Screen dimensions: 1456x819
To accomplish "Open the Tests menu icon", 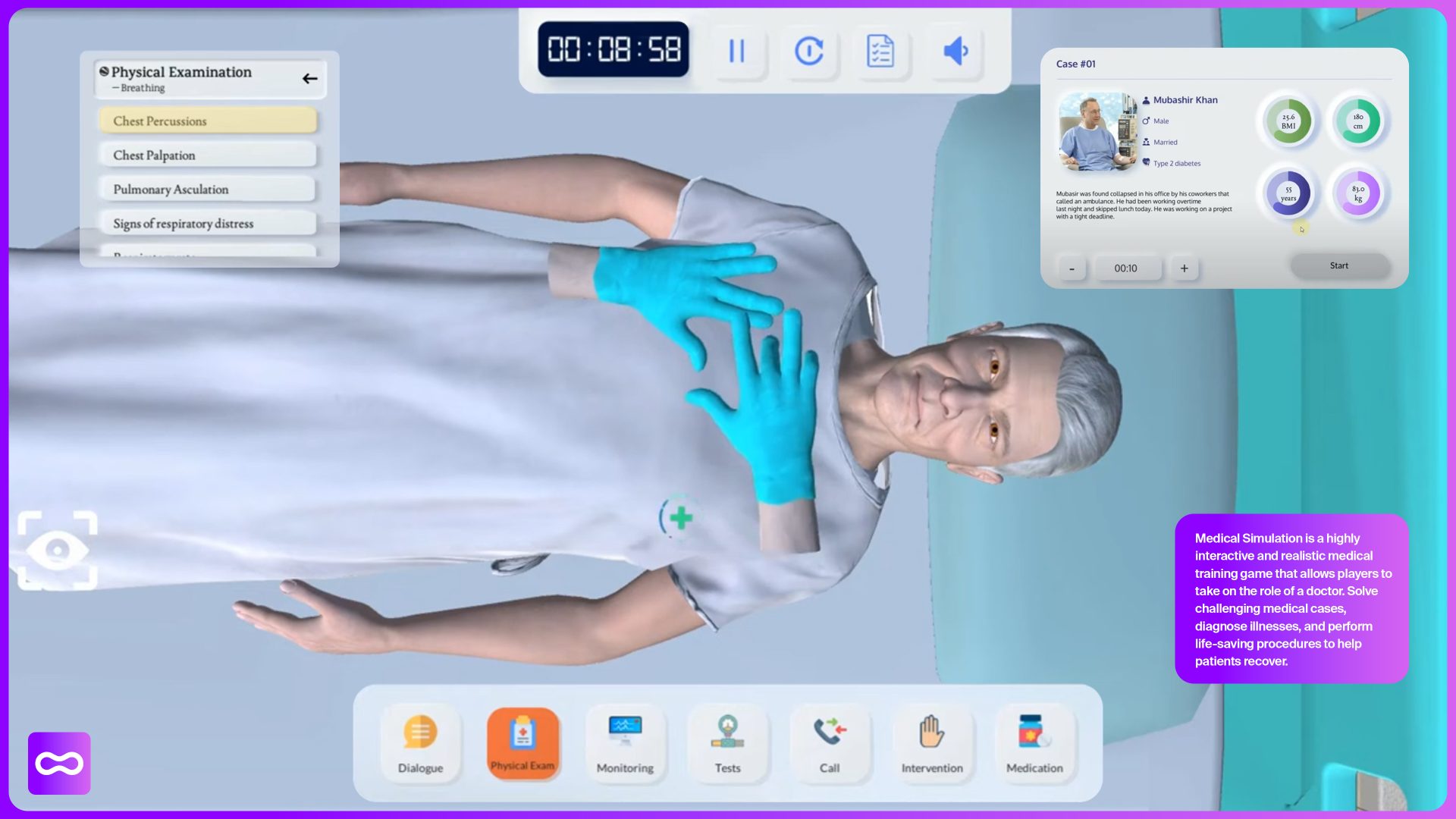I will [x=727, y=743].
